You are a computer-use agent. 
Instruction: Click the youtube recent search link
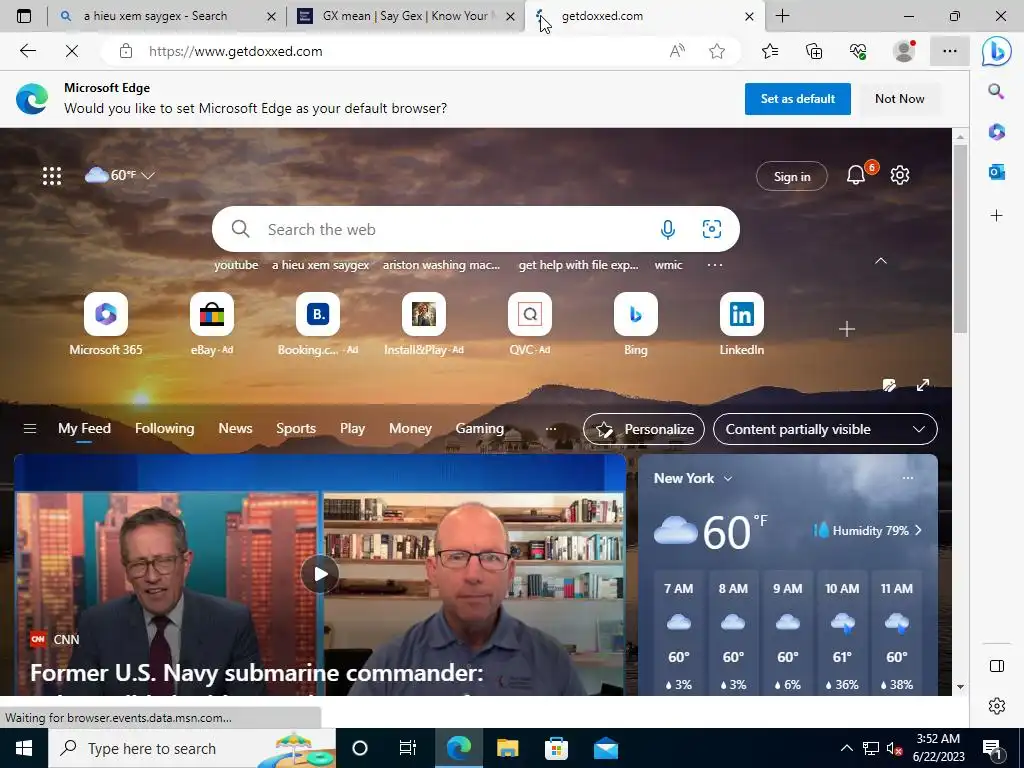pos(236,265)
